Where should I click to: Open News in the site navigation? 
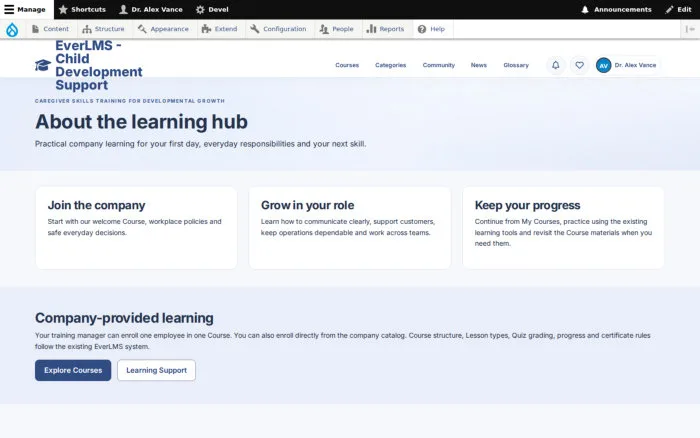479,65
